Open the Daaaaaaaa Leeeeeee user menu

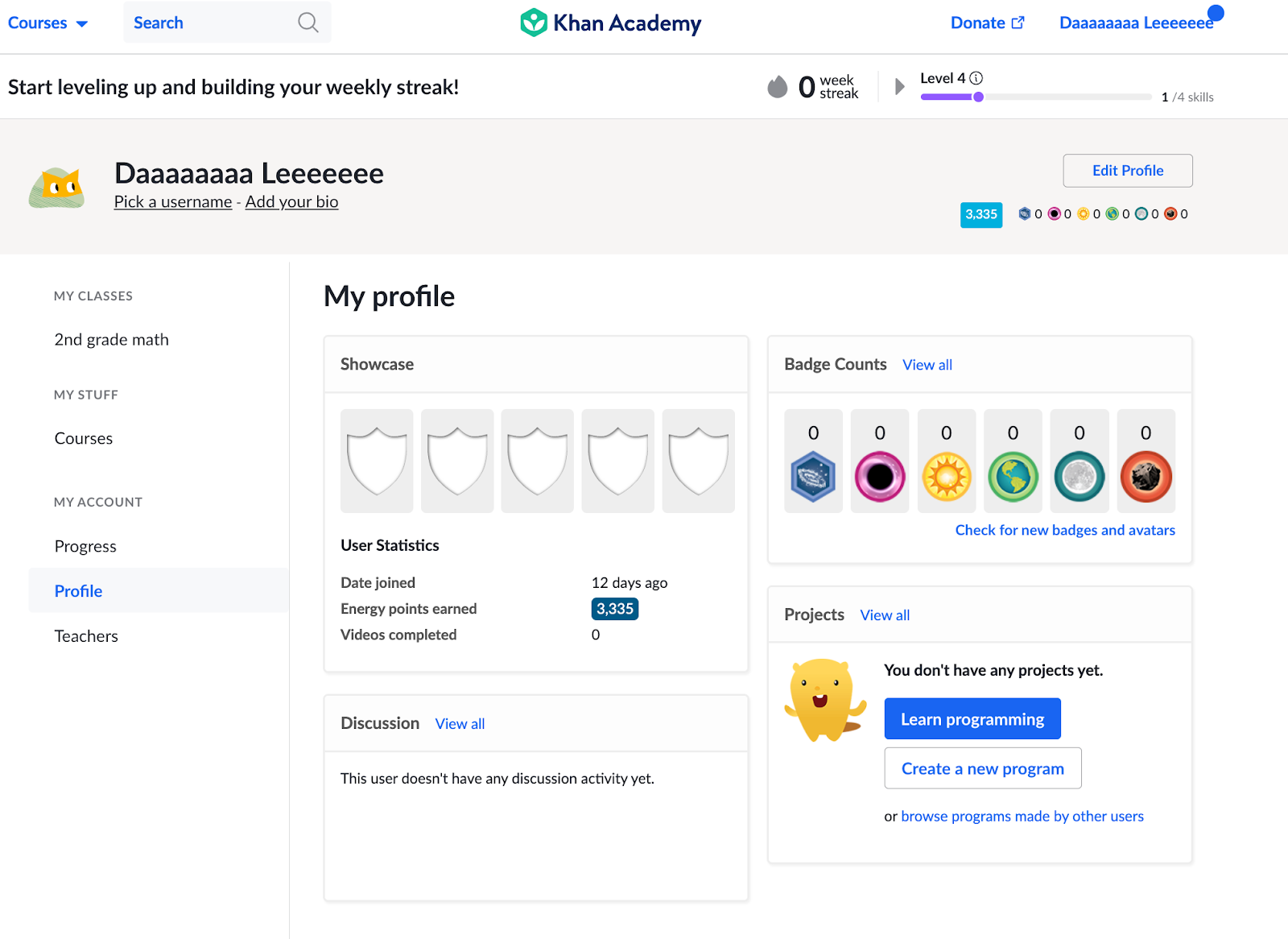(x=1136, y=23)
